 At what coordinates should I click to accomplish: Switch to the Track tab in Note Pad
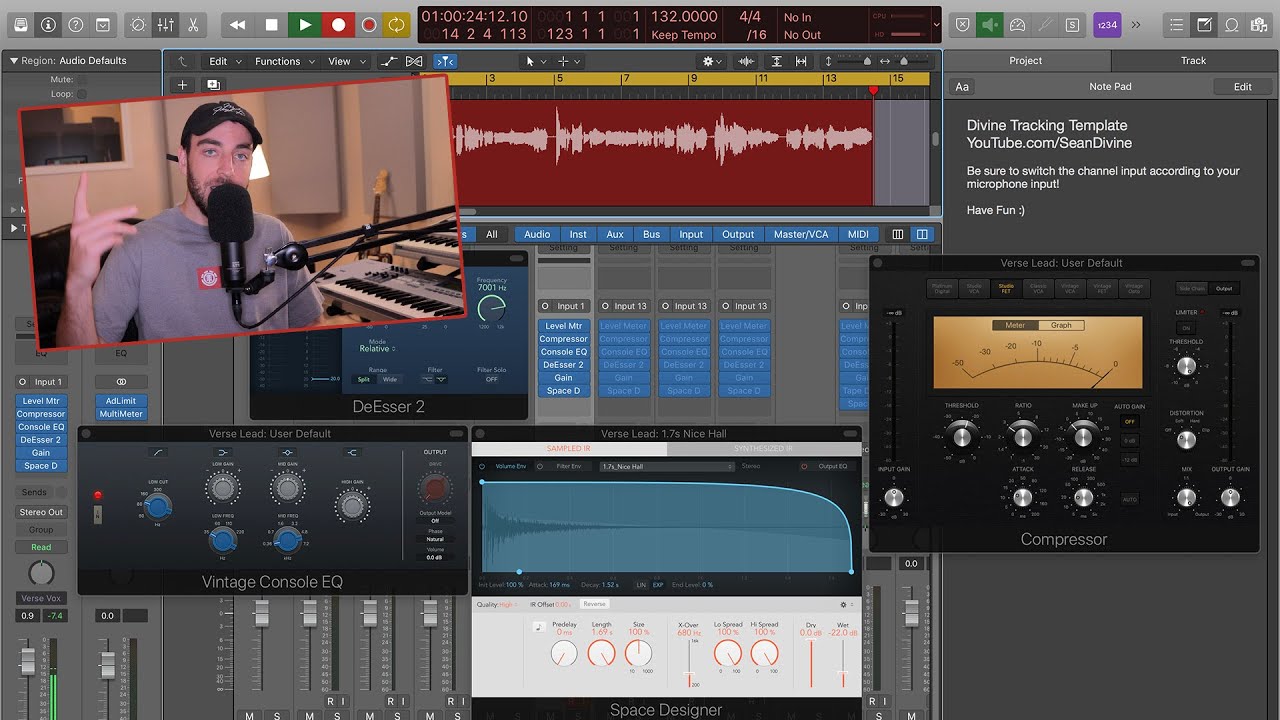pos(1193,60)
